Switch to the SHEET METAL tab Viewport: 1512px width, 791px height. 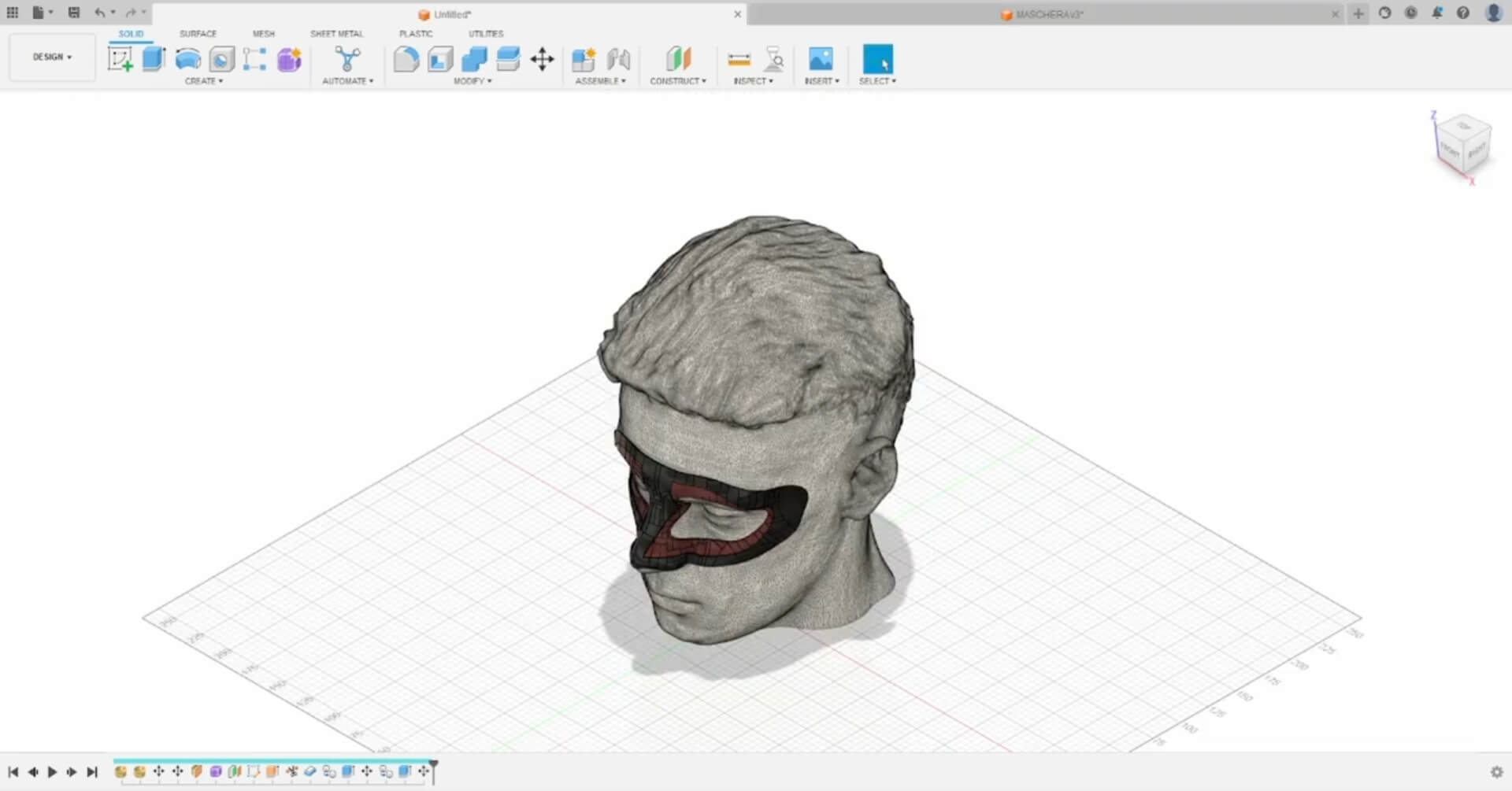coord(336,34)
